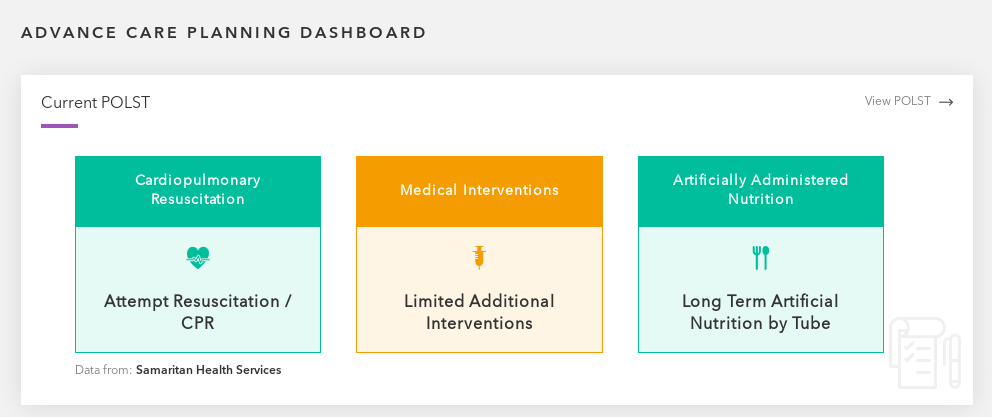Open the orange Medical Interventions card body

point(480,290)
